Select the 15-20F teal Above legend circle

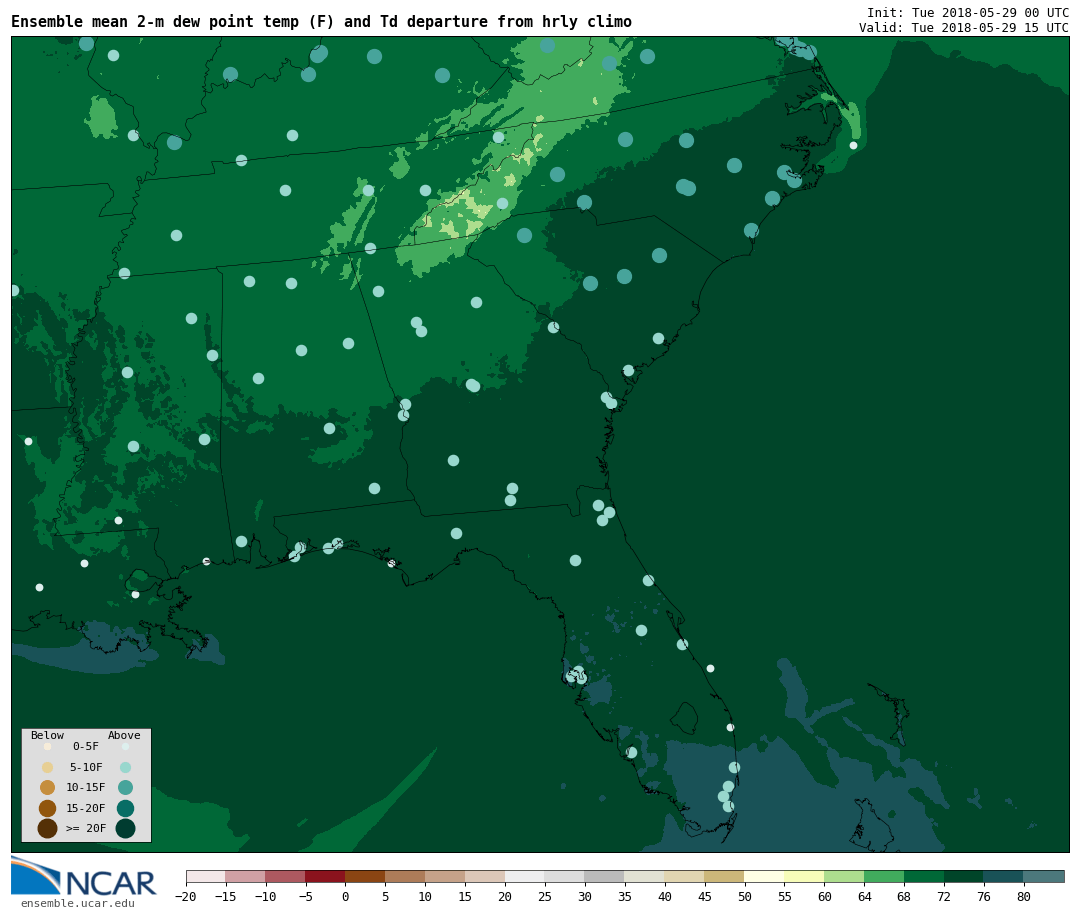tap(125, 808)
